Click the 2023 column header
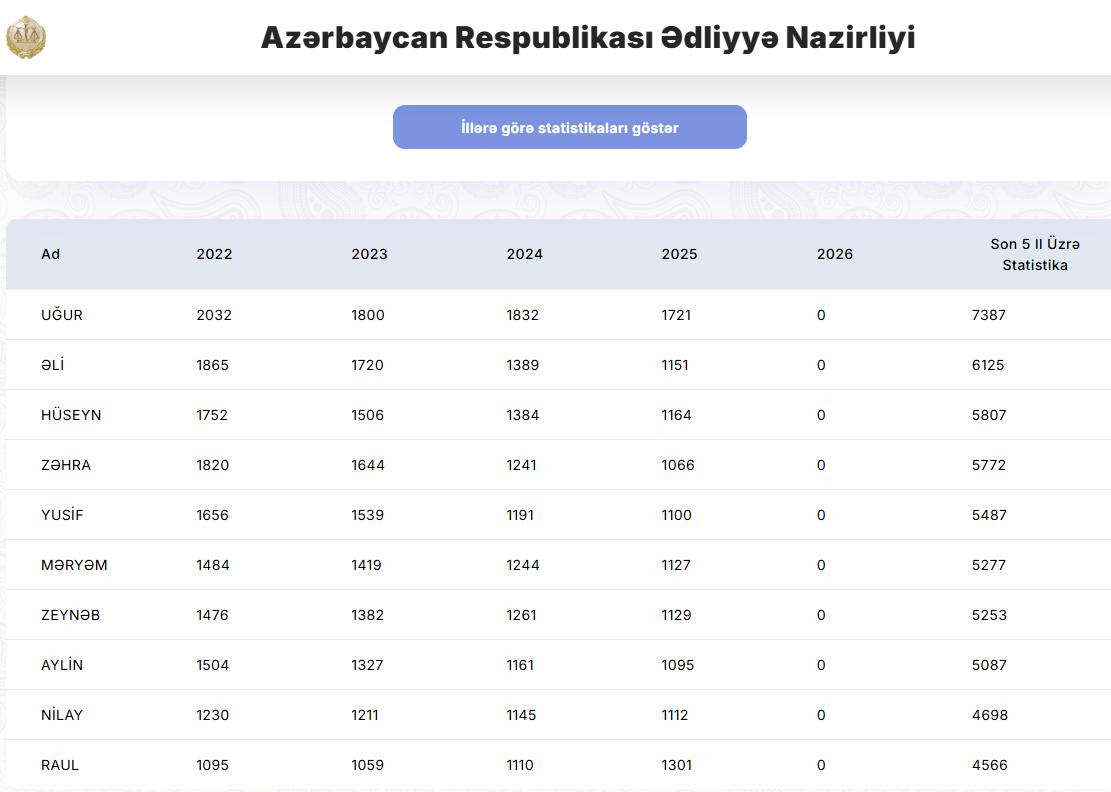Screen dimensions: 1111x792 (x=369, y=254)
